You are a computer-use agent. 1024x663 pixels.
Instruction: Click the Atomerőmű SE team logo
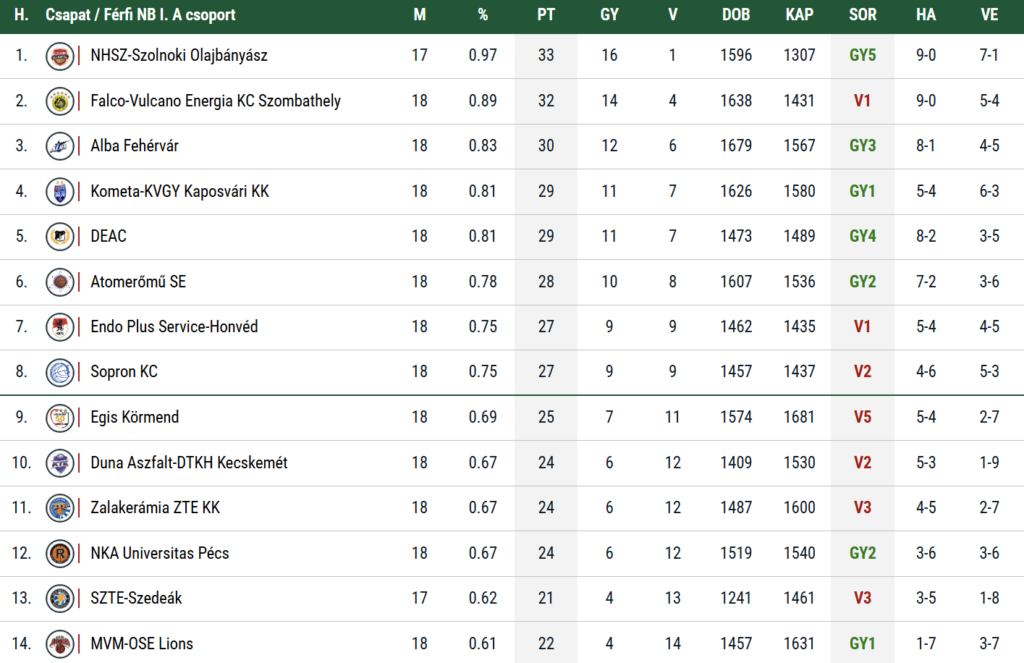tap(60, 282)
